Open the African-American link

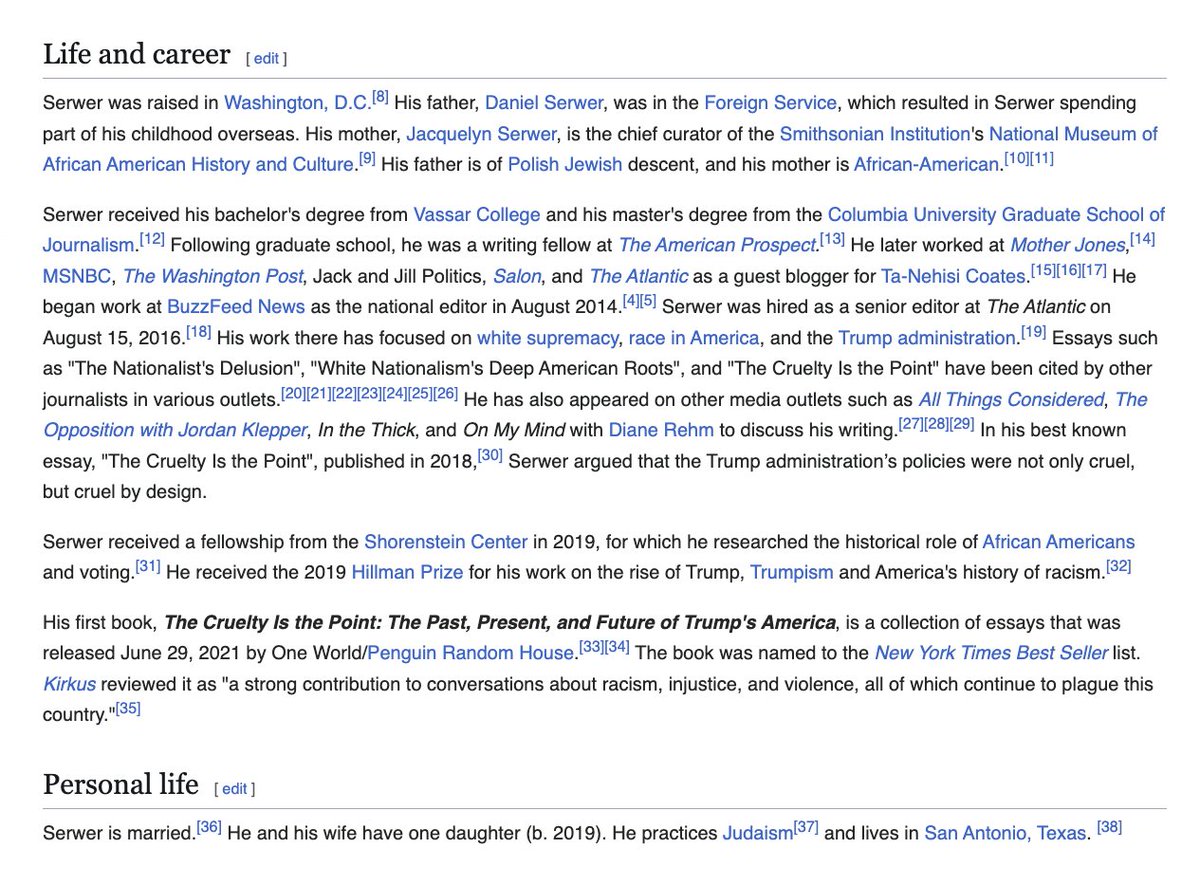[927, 165]
